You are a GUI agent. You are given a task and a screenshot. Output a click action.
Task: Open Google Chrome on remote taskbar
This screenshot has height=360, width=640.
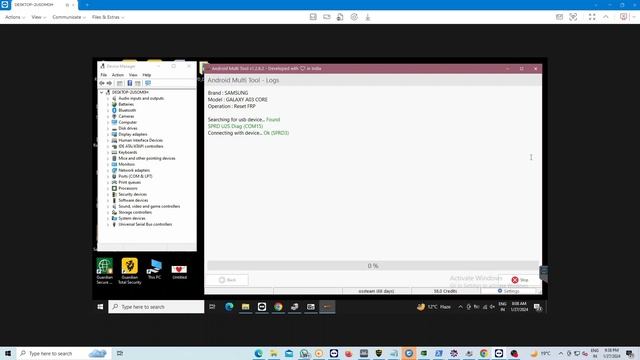tap(278, 307)
